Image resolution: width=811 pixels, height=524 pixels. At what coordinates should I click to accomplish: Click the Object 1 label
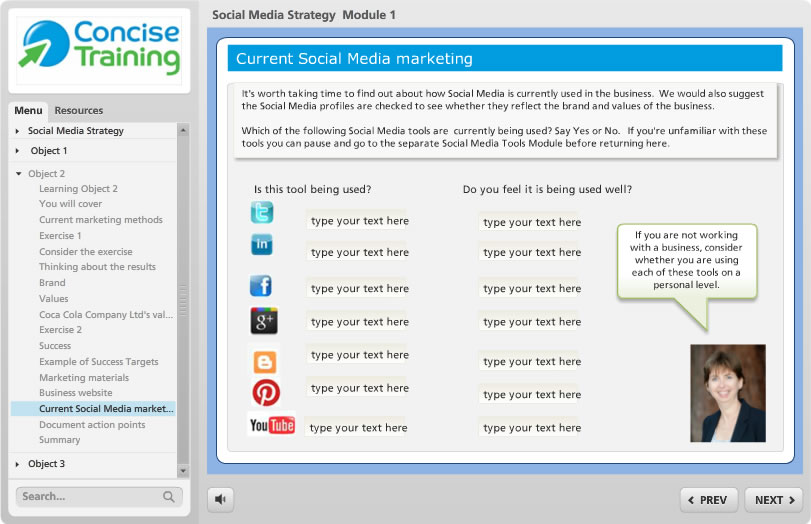pyautogui.click(x=49, y=151)
